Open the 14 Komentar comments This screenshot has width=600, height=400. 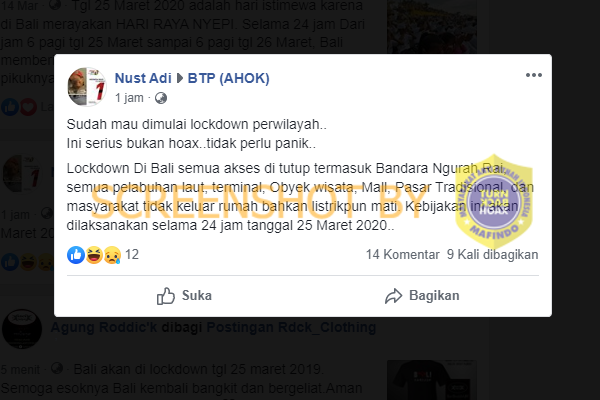pos(403,255)
